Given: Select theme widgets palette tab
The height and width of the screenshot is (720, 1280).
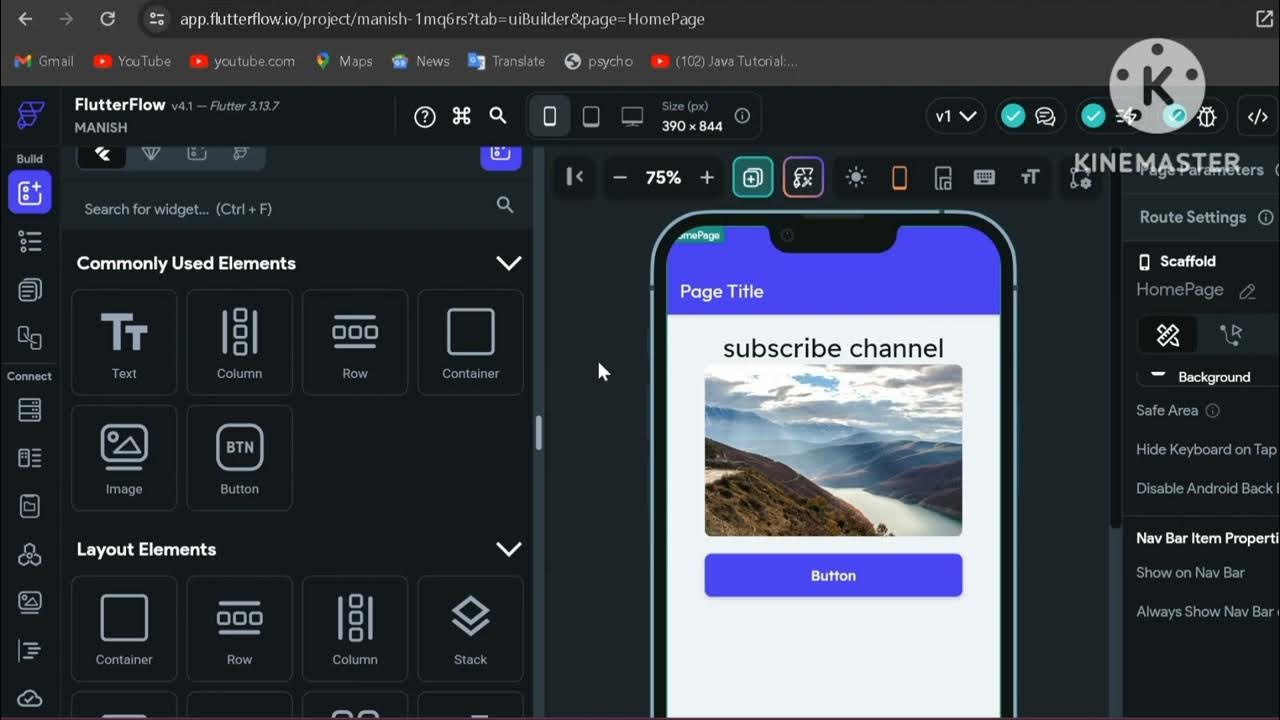Looking at the screenshot, I should 241,154.
